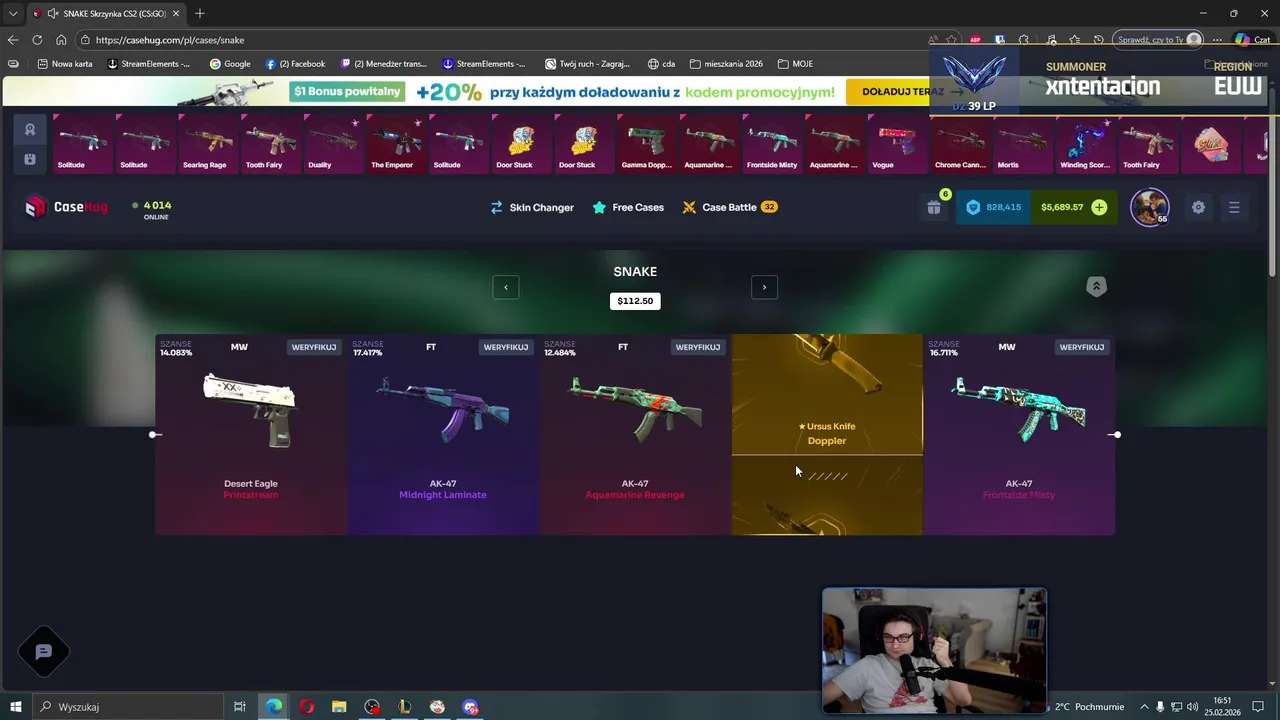Click the live drops filter icon below medal
The height and width of the screenshot is (720, 1280).
coord(30,159)
